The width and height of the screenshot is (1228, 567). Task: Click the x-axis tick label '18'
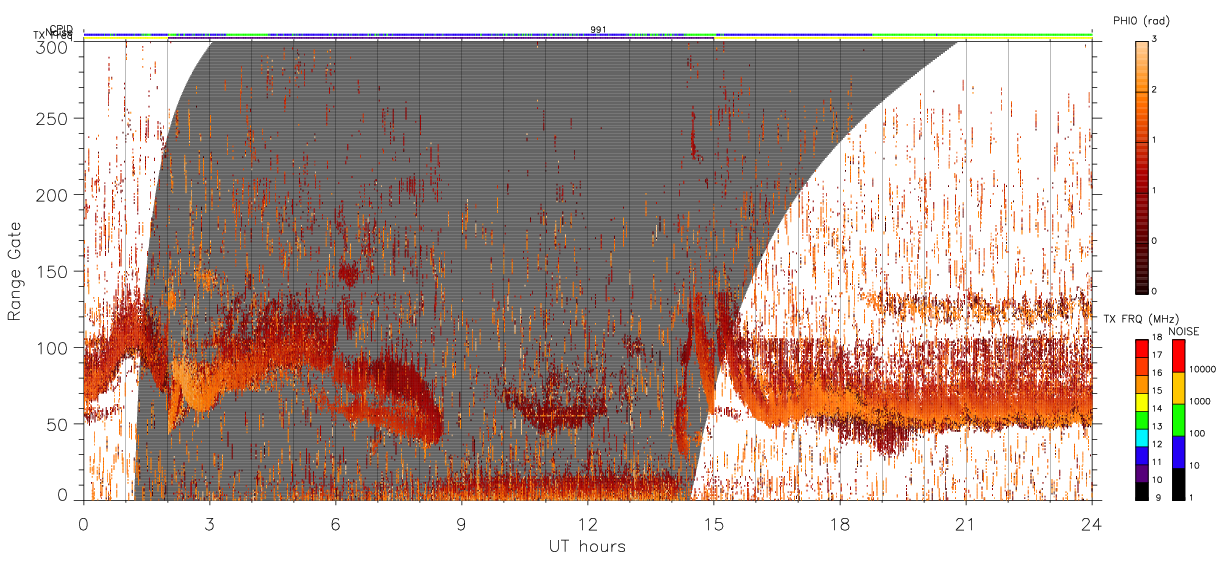[839, 524]
